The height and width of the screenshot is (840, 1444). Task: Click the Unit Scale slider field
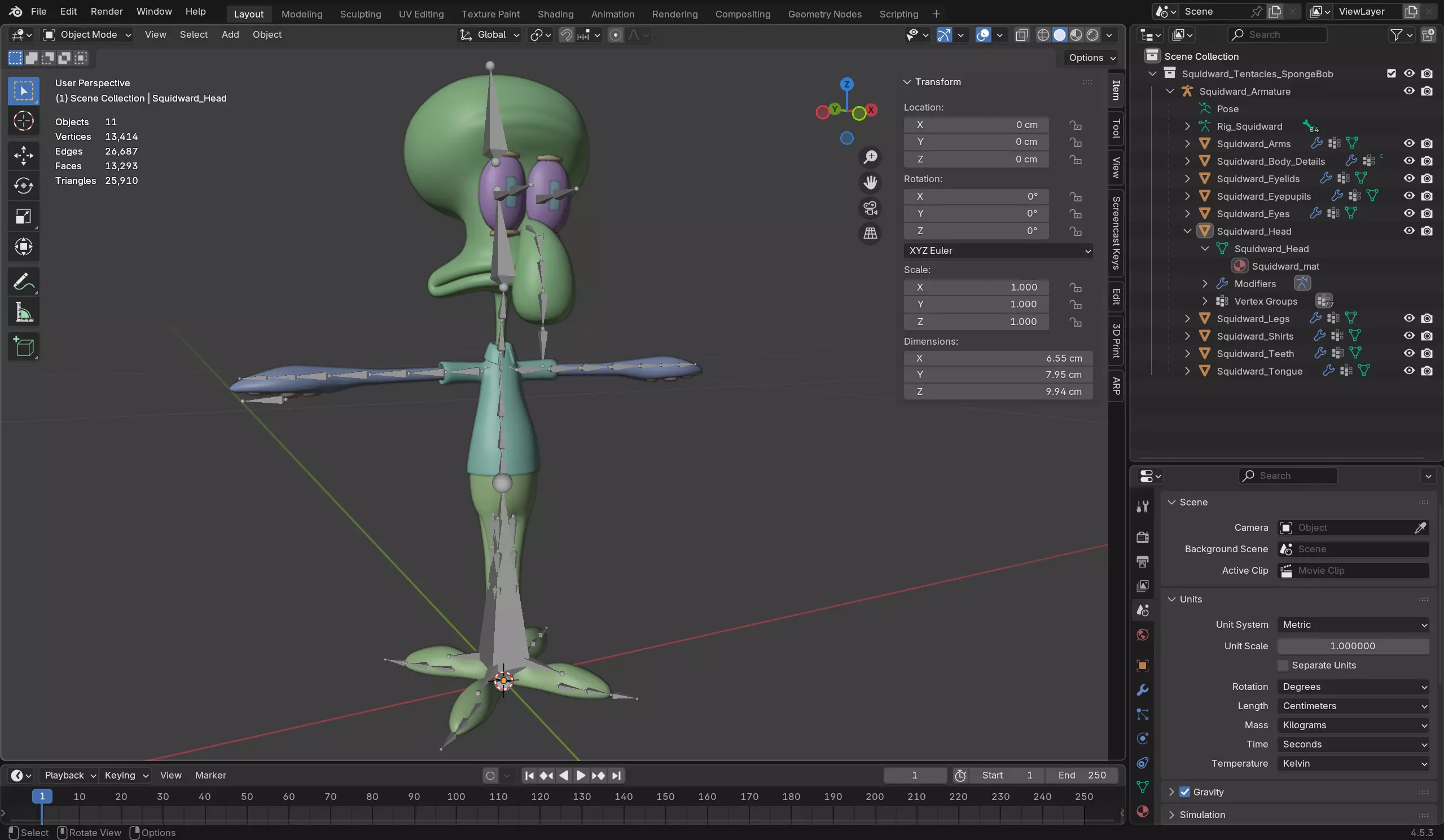pyautogui.click(x=1353, y=646)
